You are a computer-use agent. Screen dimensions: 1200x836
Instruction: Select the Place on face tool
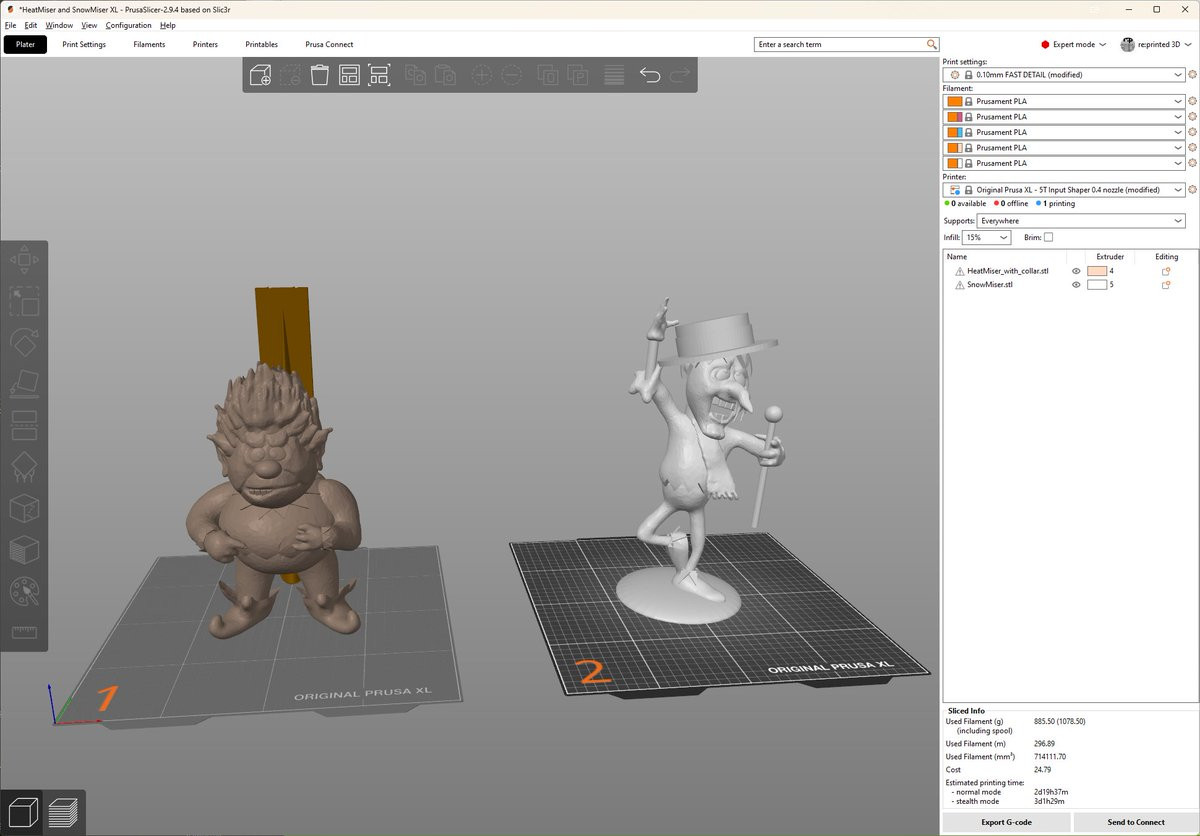point(24,384)
